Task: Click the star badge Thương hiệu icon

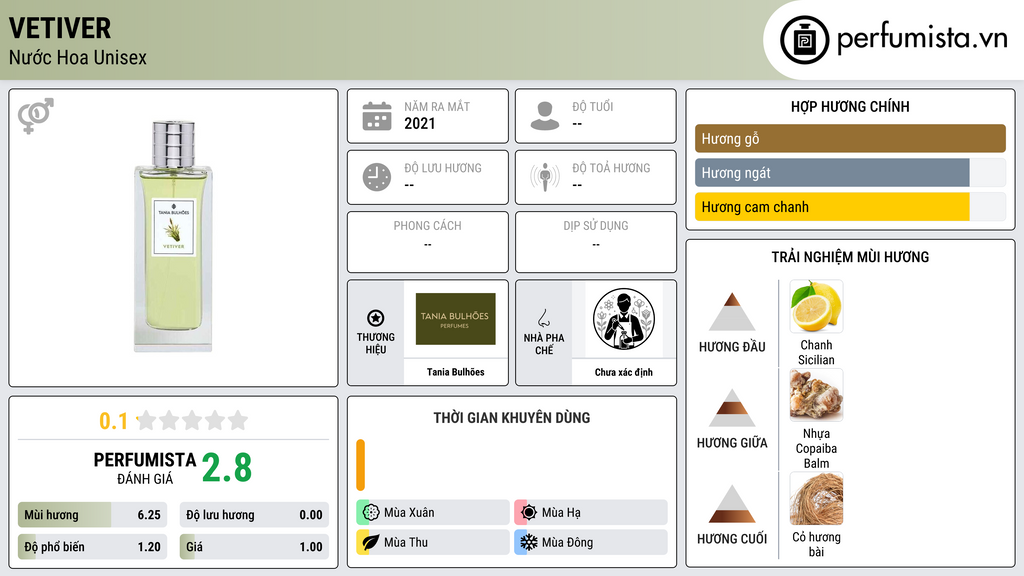Action: click(376, 318)
